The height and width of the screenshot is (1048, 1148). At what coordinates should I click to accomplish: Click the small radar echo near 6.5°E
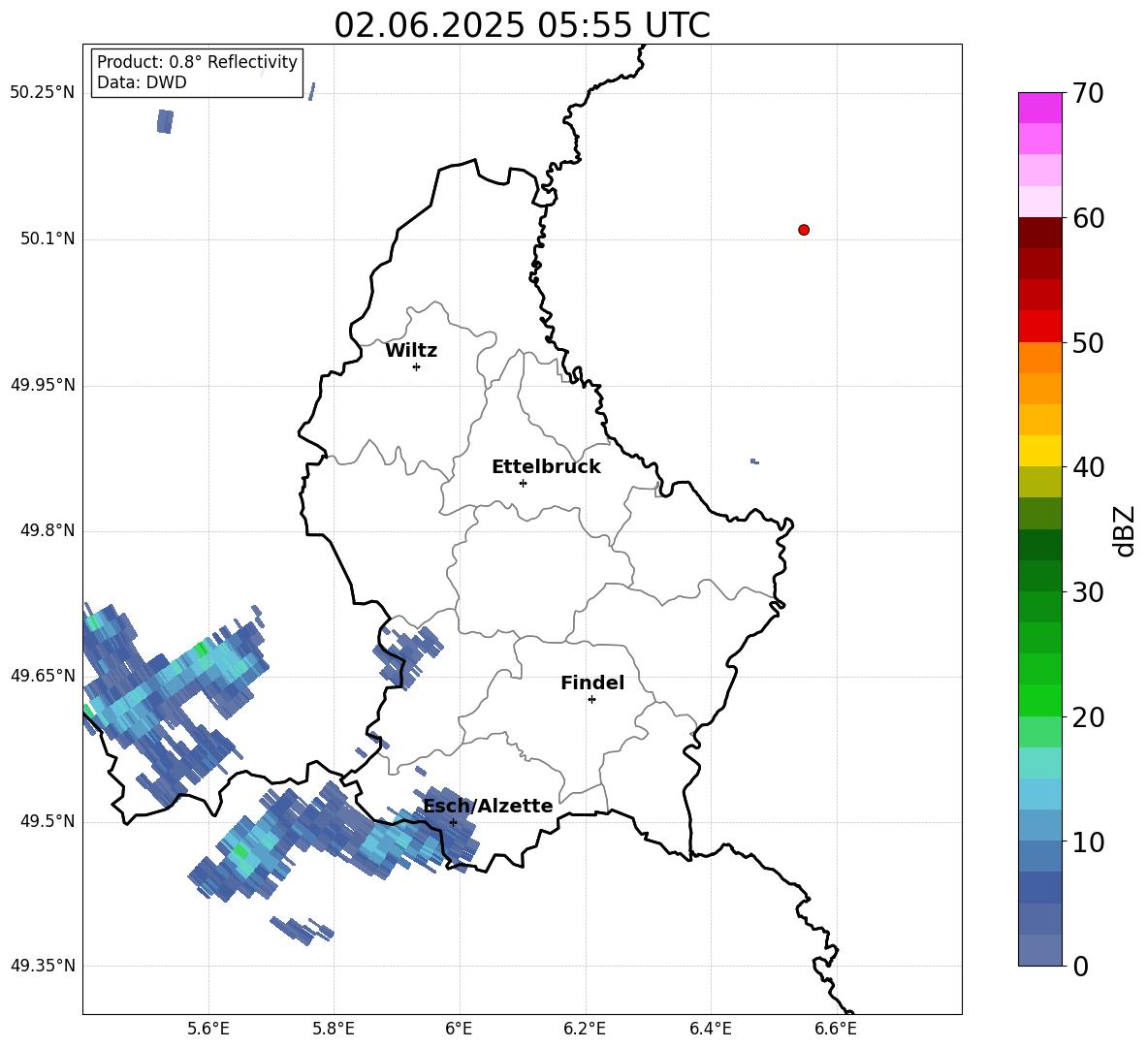pos(755,461)
